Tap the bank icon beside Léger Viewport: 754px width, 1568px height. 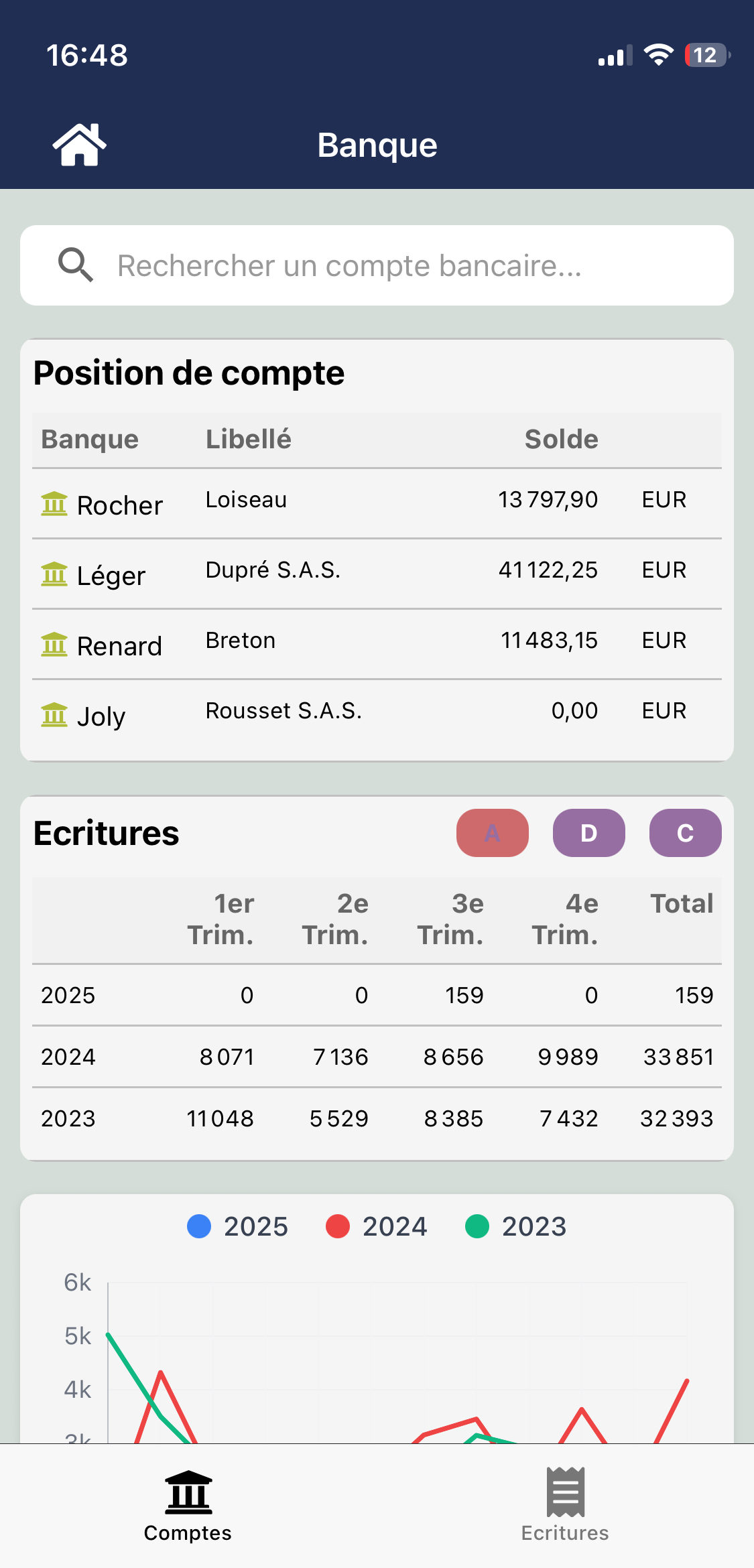coord(54,574)
